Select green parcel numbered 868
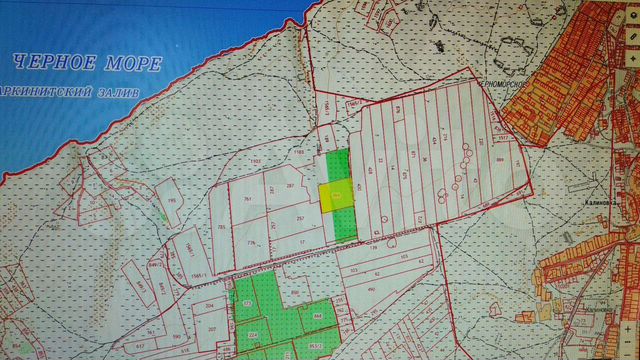 click(x=318, y=316)
